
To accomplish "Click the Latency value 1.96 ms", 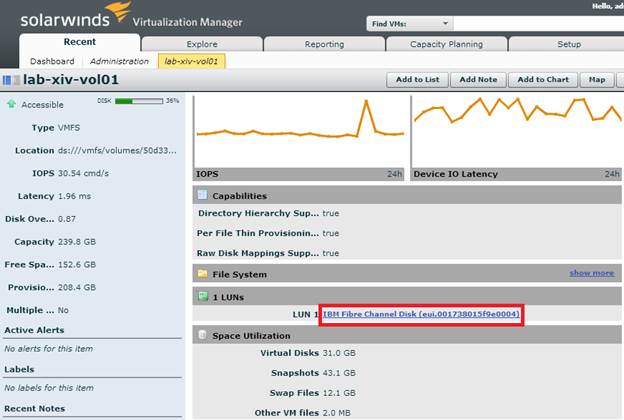I will point(74,196).
